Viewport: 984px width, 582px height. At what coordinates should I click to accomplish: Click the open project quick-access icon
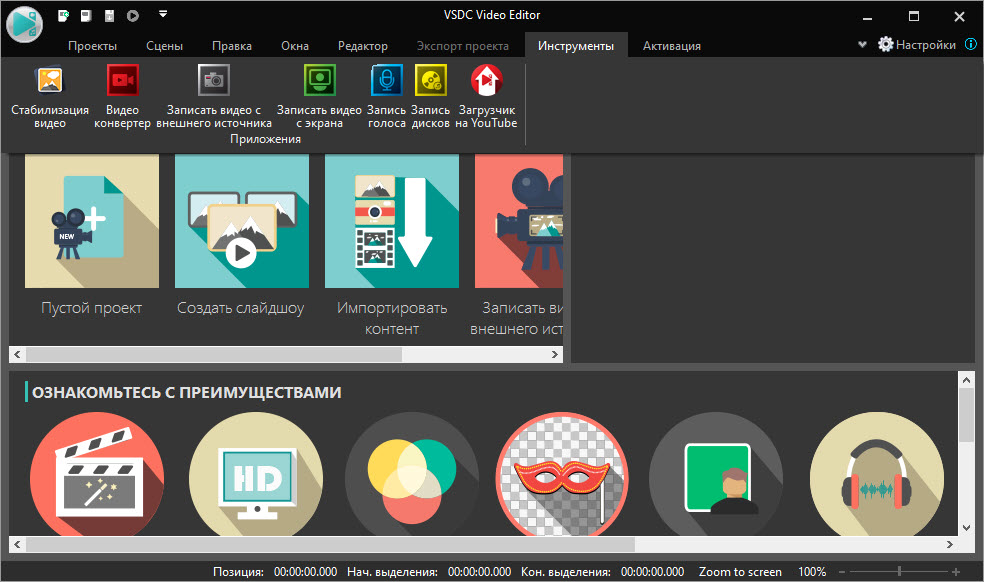pyautogui.click(x=86, y=15)
